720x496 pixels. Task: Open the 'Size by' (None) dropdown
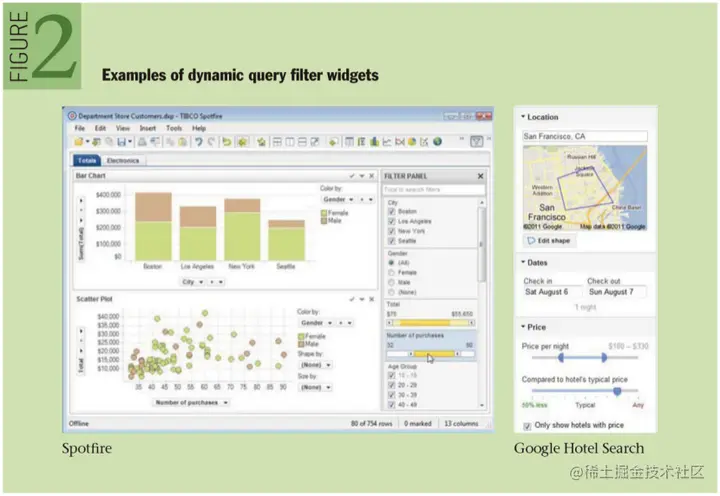coord(315,387)
